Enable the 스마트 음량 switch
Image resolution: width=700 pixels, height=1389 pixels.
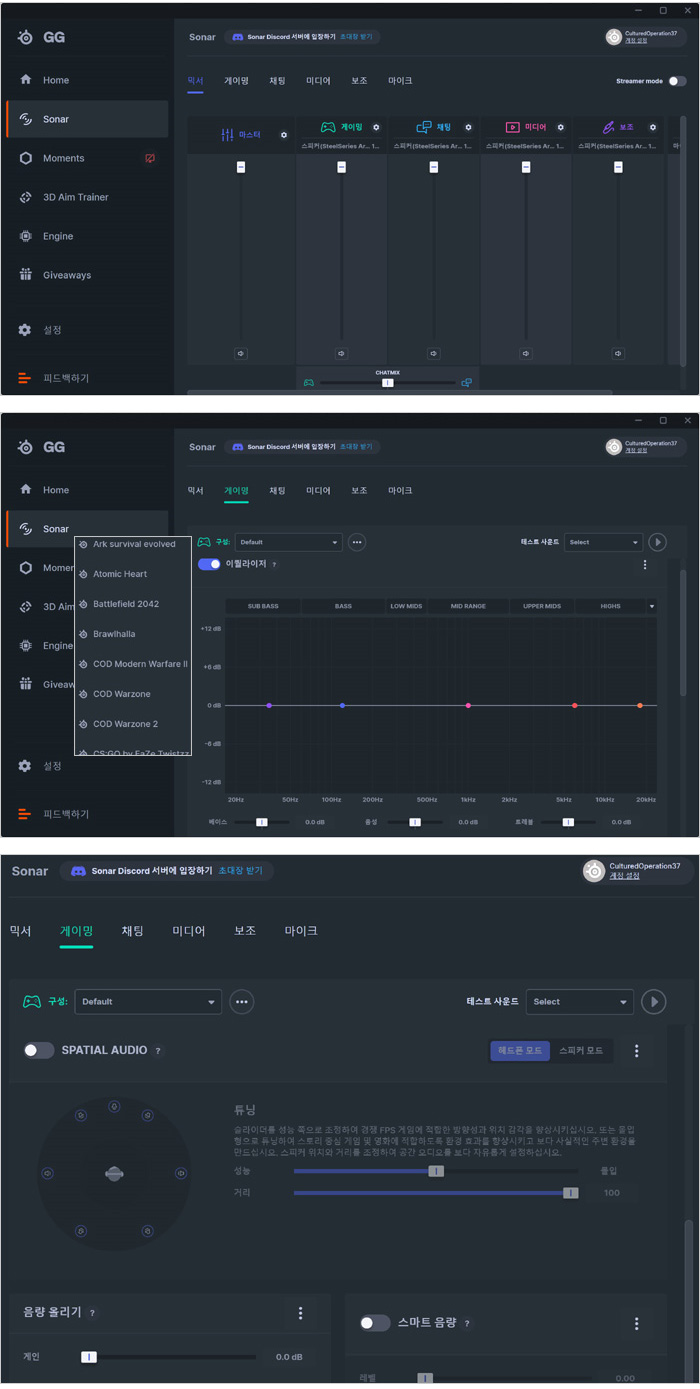375,1323
